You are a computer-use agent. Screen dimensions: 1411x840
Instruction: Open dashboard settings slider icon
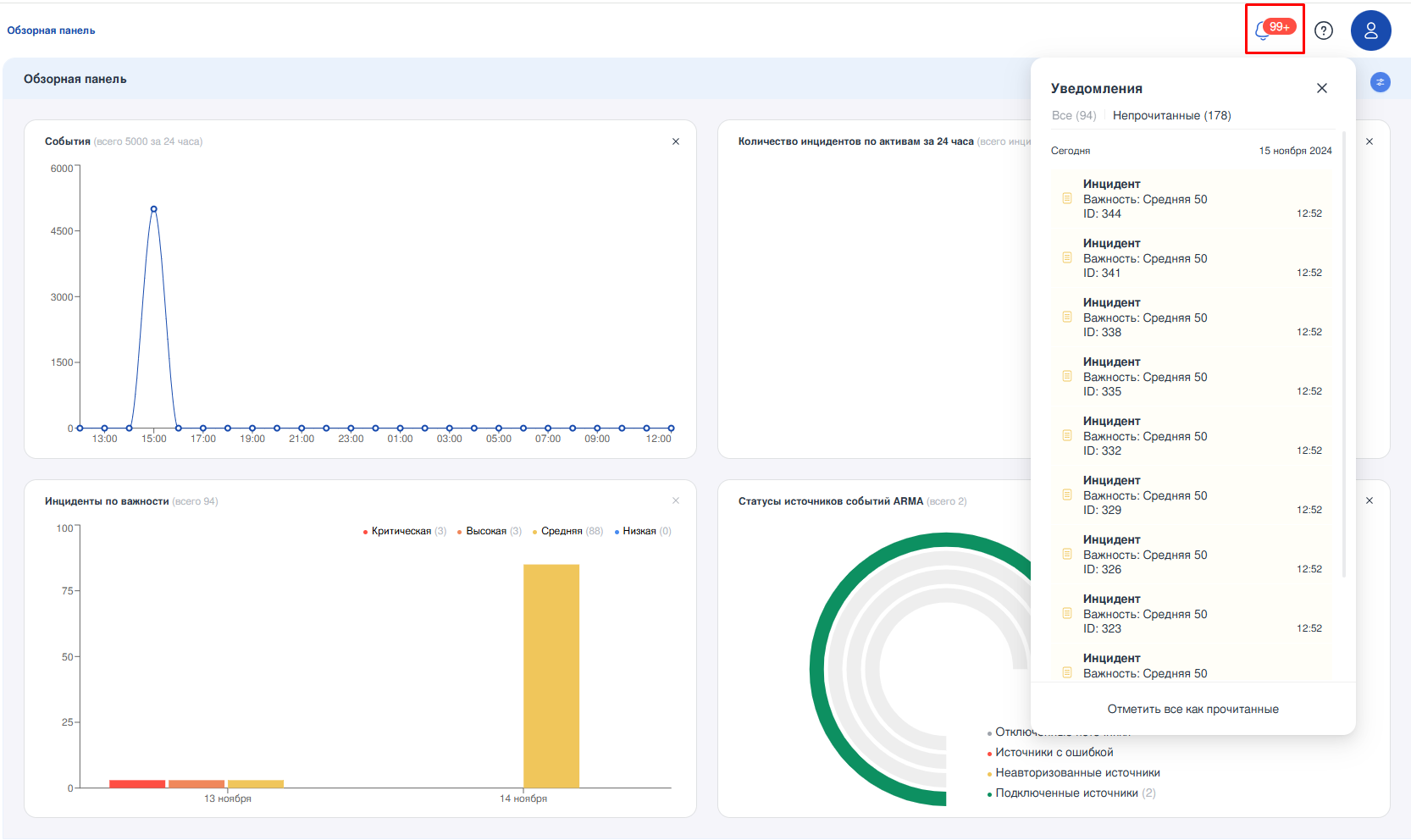point(1380,82)
